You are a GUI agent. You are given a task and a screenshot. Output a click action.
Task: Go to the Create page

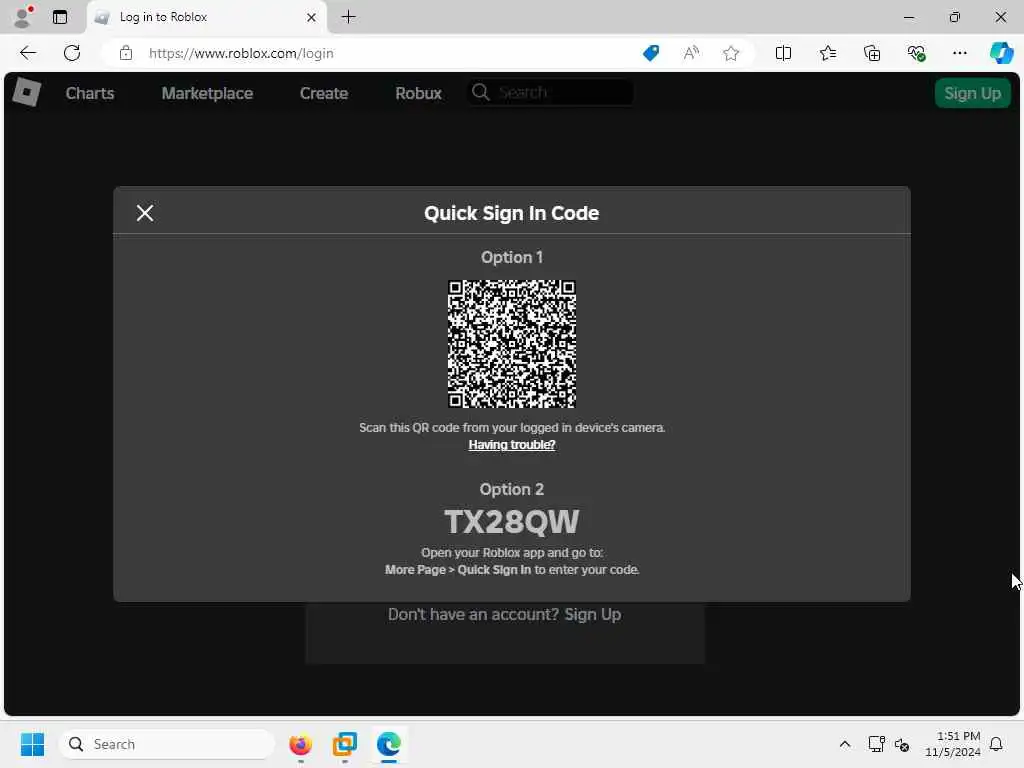324,93
